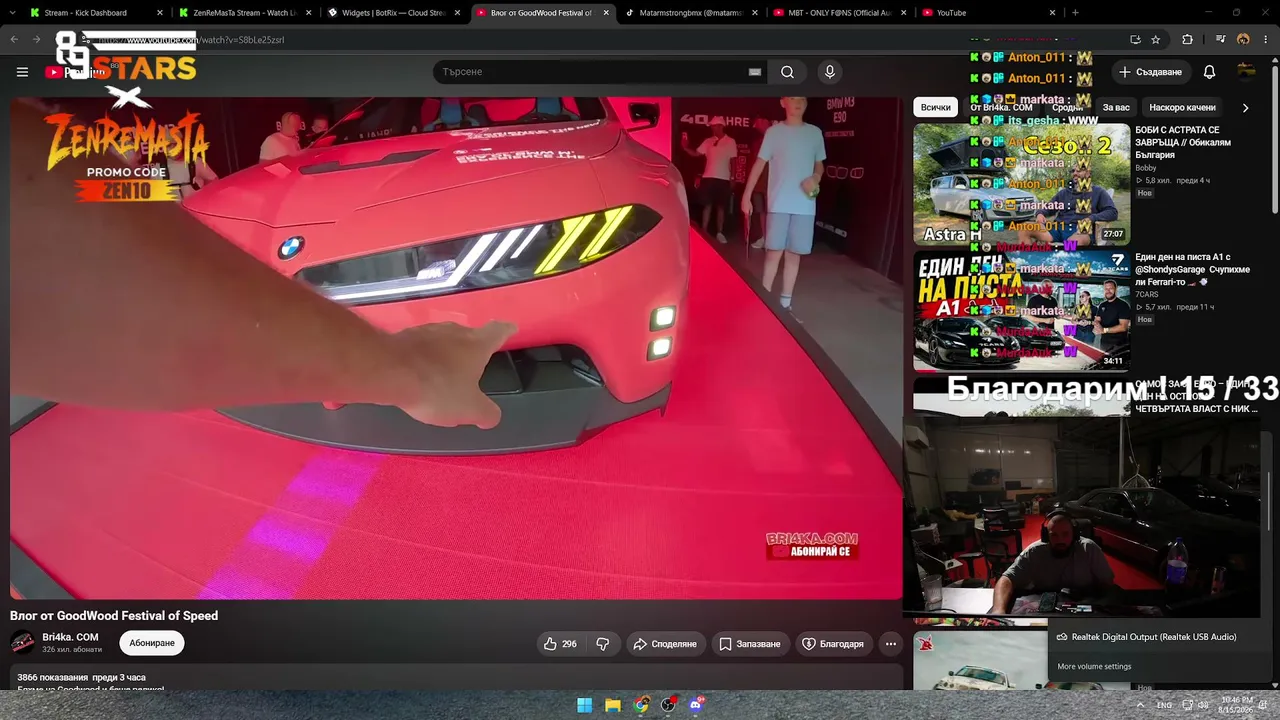Screen dimensions: 1280x720
Task: Click the Запазване save button
Action: coord(750,644)
